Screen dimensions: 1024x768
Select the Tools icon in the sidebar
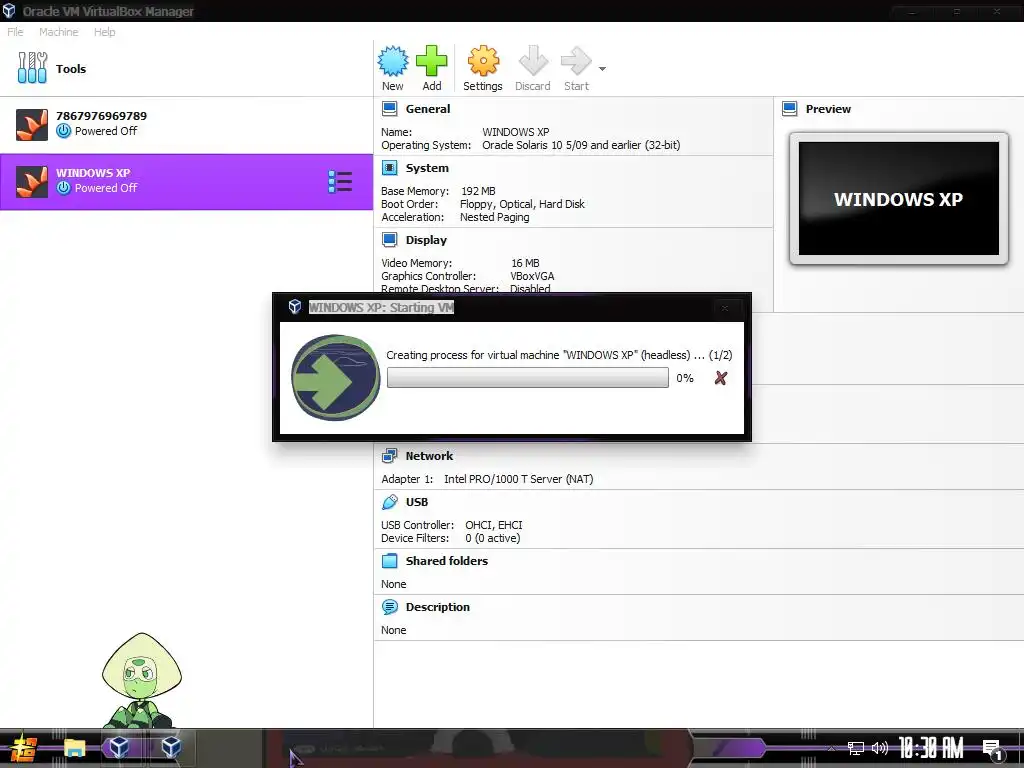coord(32,68)
